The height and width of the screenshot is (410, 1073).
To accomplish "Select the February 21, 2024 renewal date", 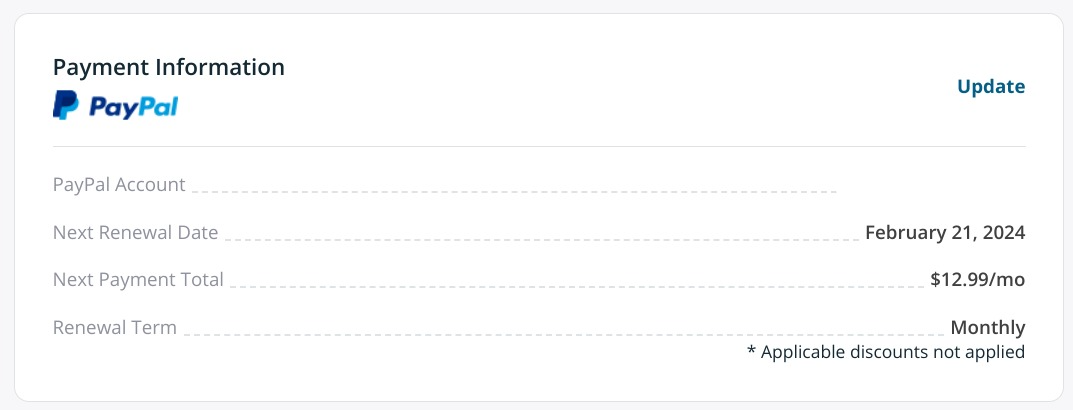I will tap(944, 233).
